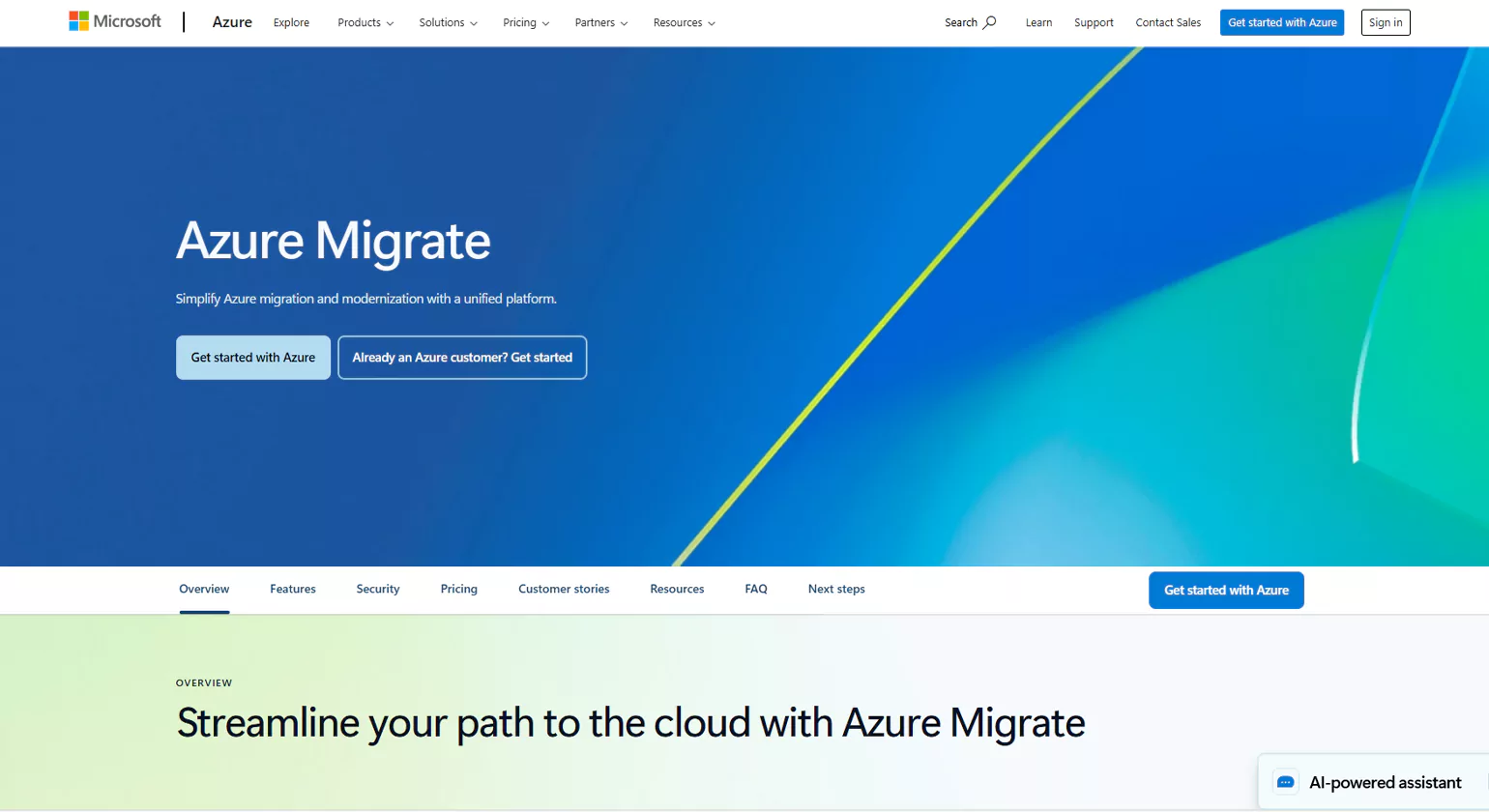This screenshot has width=1489, height=812.
Task: Open the Explore menu item
Action: [x=291, y=22]
